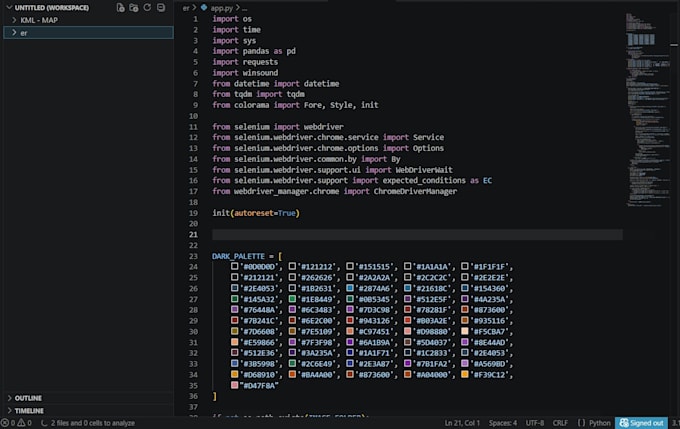
Task: Click 'import requests' on line 5
Action: point(245,62)
